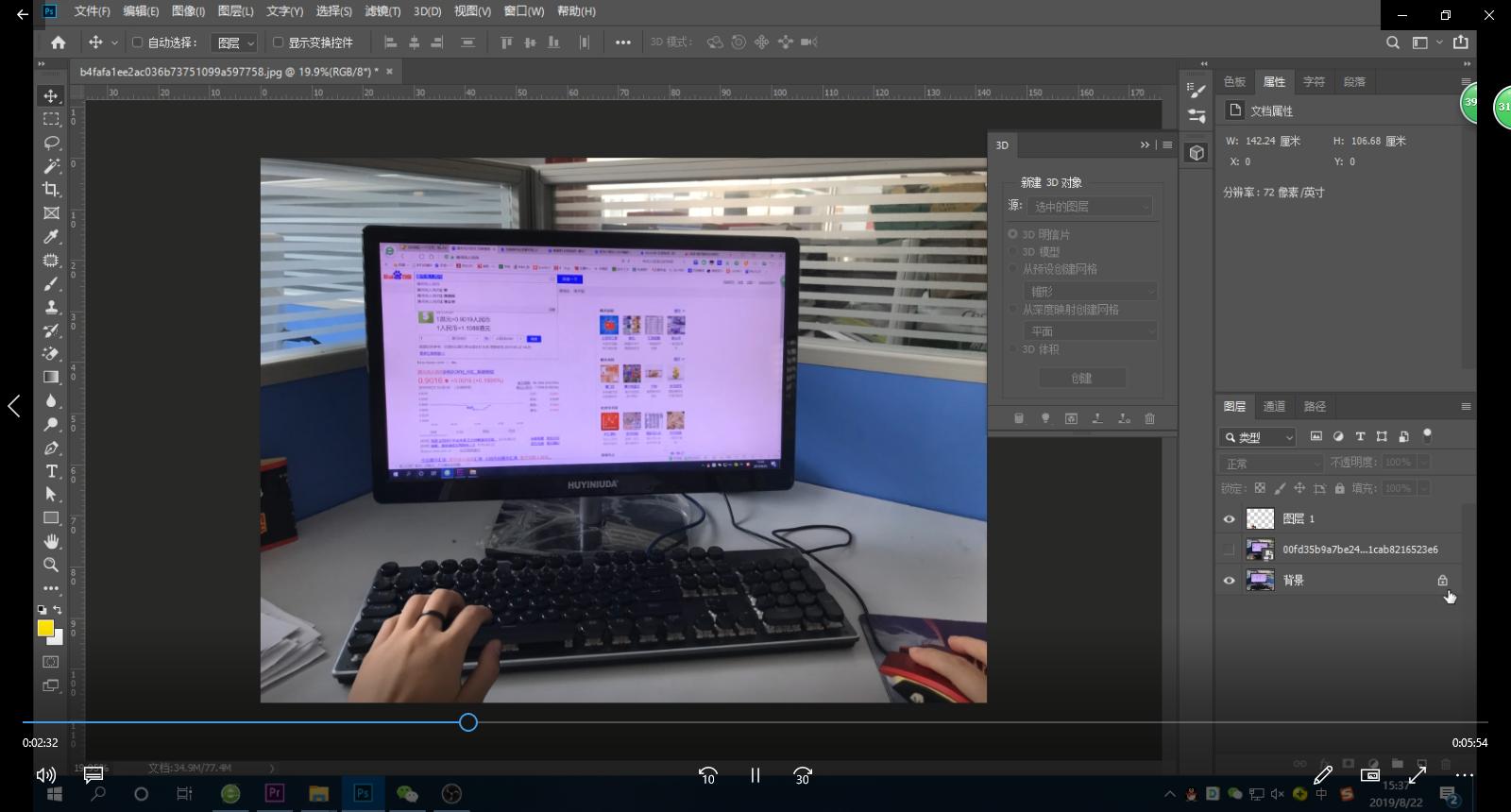Open the 滤镜(T) menu
The height and width of the screenshot is (812, 1511).
click(x=382, y=11)
